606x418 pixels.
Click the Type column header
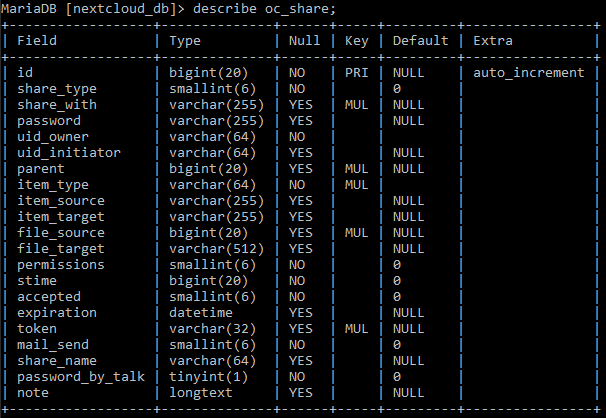[x=186, y=41]
